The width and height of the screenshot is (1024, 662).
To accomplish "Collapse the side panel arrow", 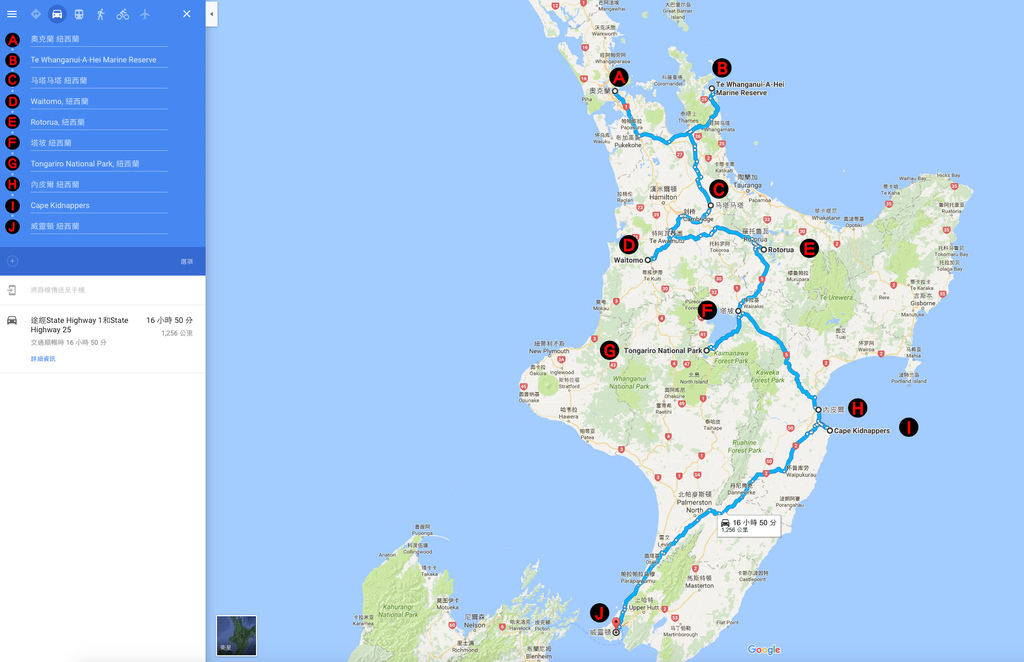I will coord(211,14).
